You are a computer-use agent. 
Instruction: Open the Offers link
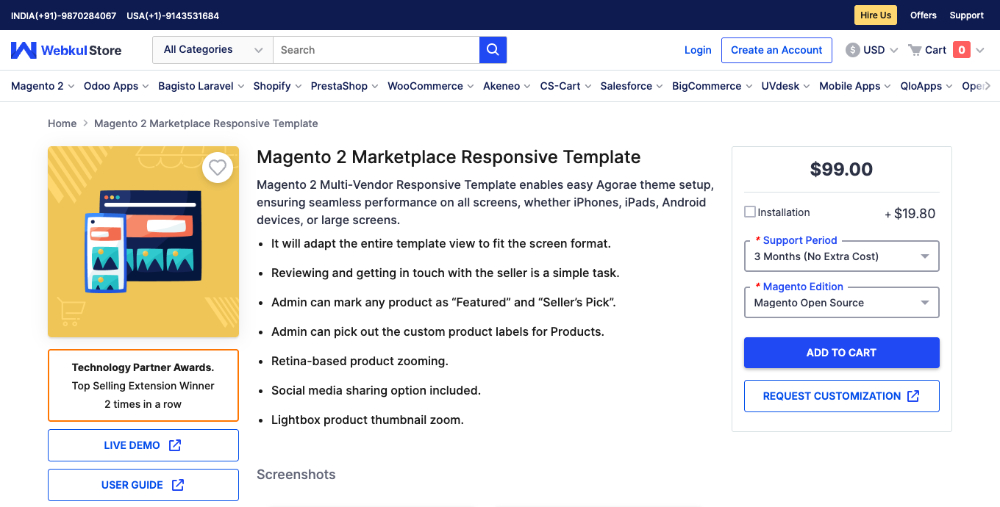(923, 15)
